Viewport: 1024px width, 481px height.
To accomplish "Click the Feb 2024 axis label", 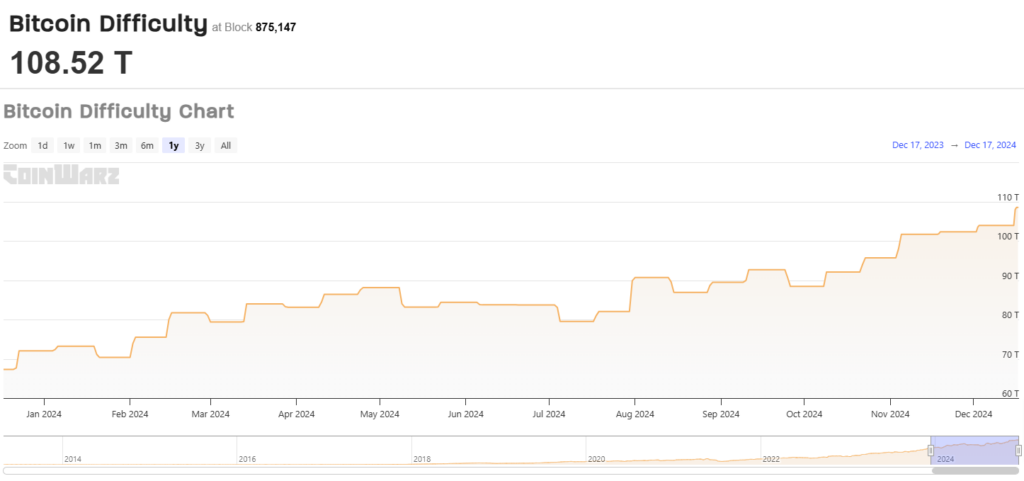I will [130, 414].
